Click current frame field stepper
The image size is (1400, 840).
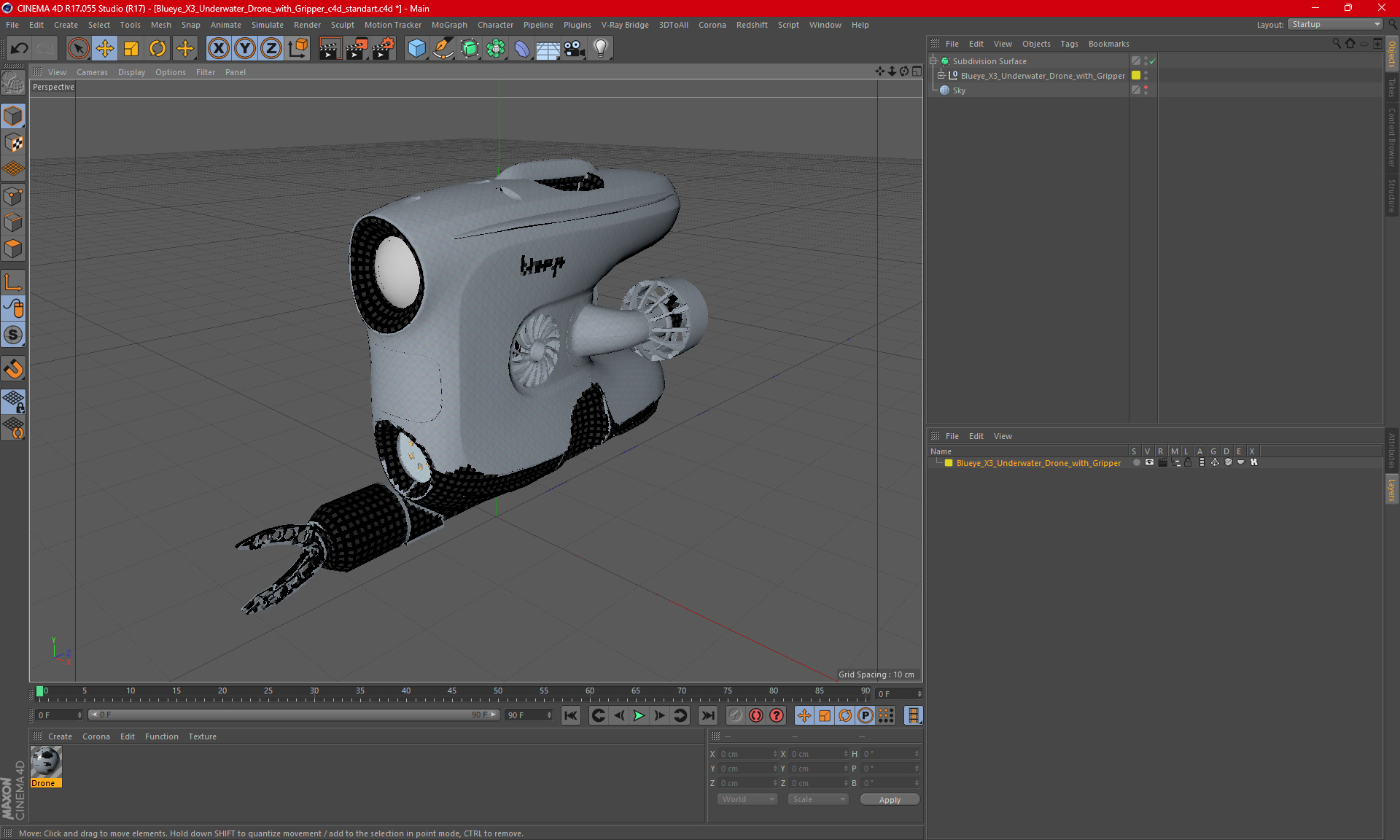[x=919, y=694]
